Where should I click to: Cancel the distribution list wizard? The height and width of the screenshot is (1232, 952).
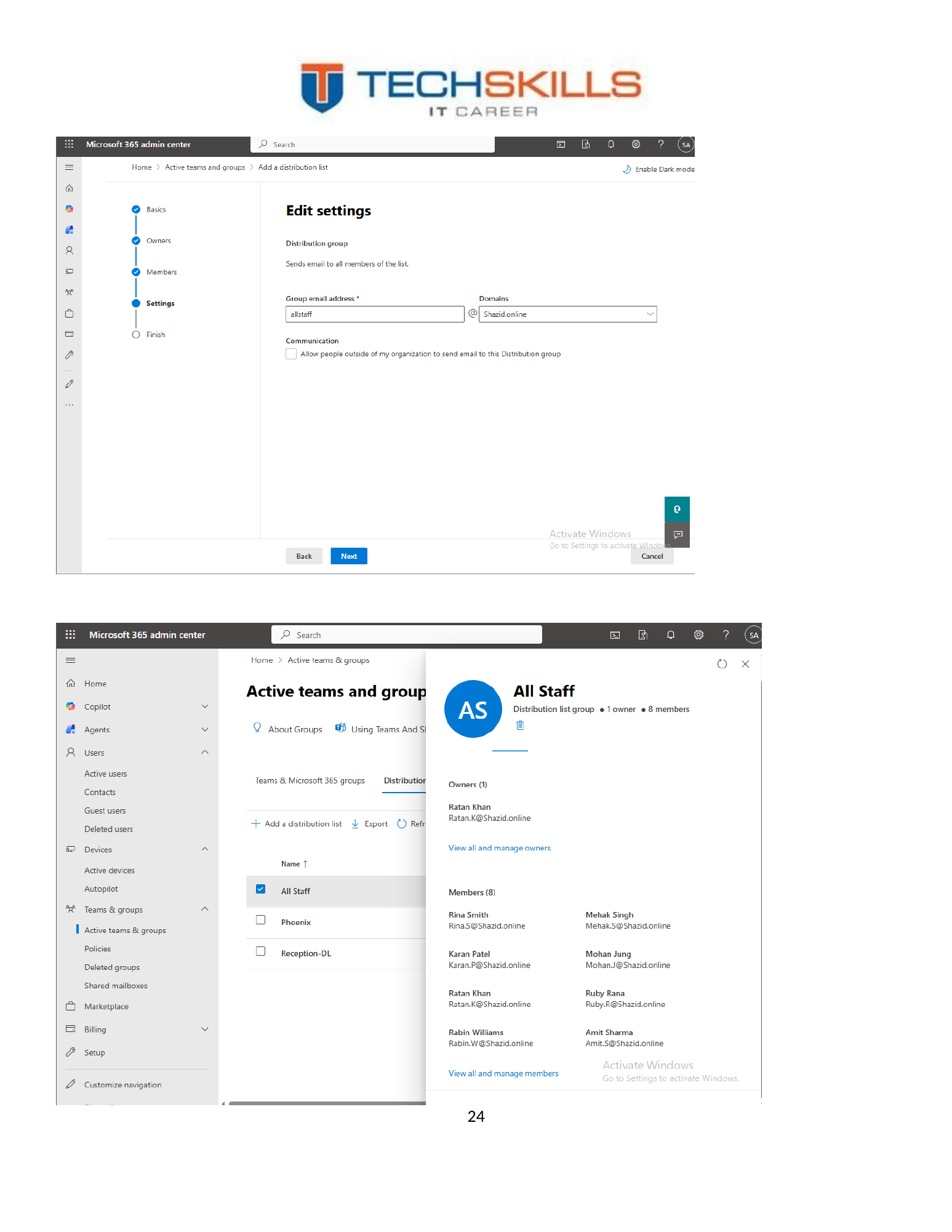pyautogui.click(x=652, y=556)
